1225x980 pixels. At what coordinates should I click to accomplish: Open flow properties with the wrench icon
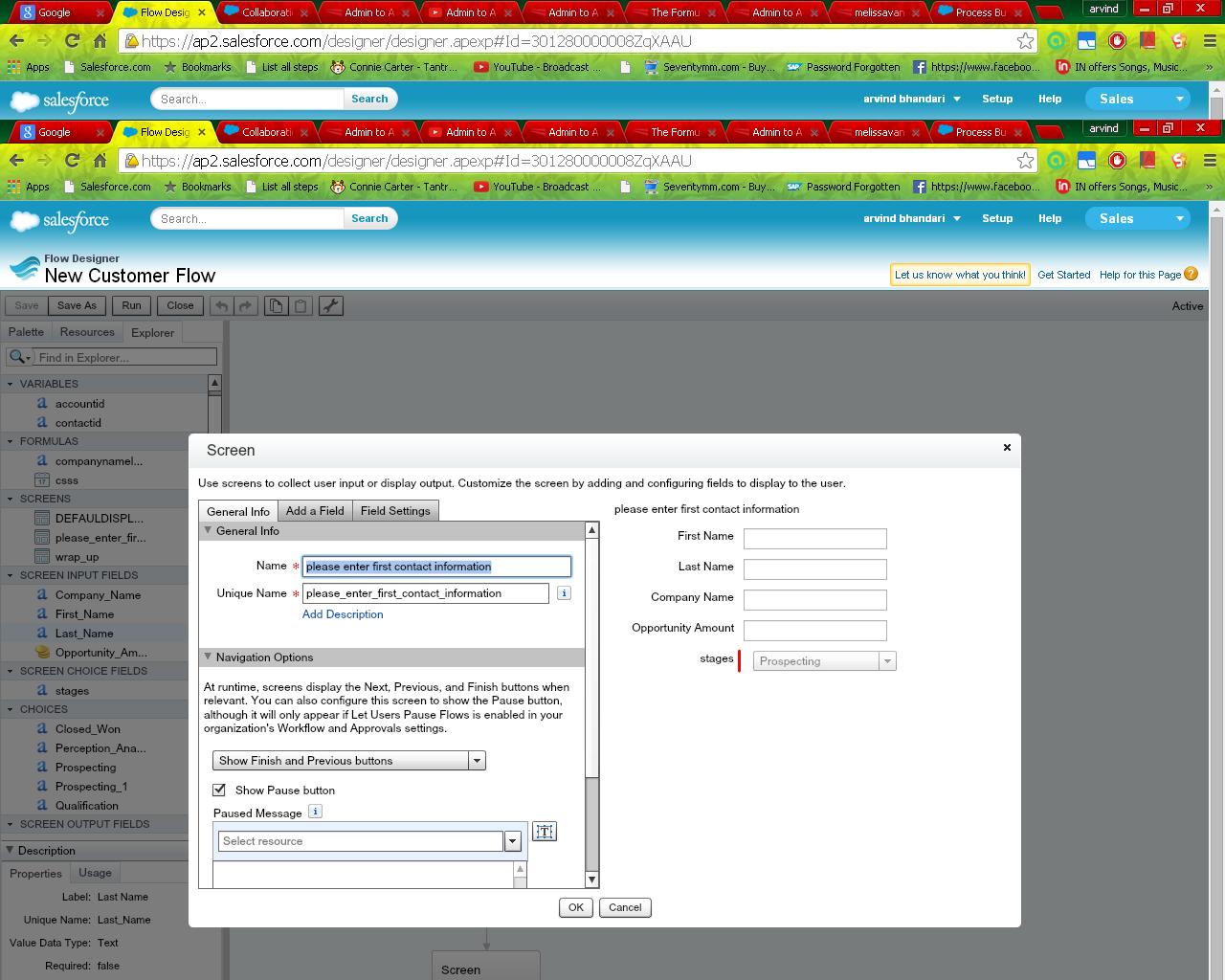330,306
